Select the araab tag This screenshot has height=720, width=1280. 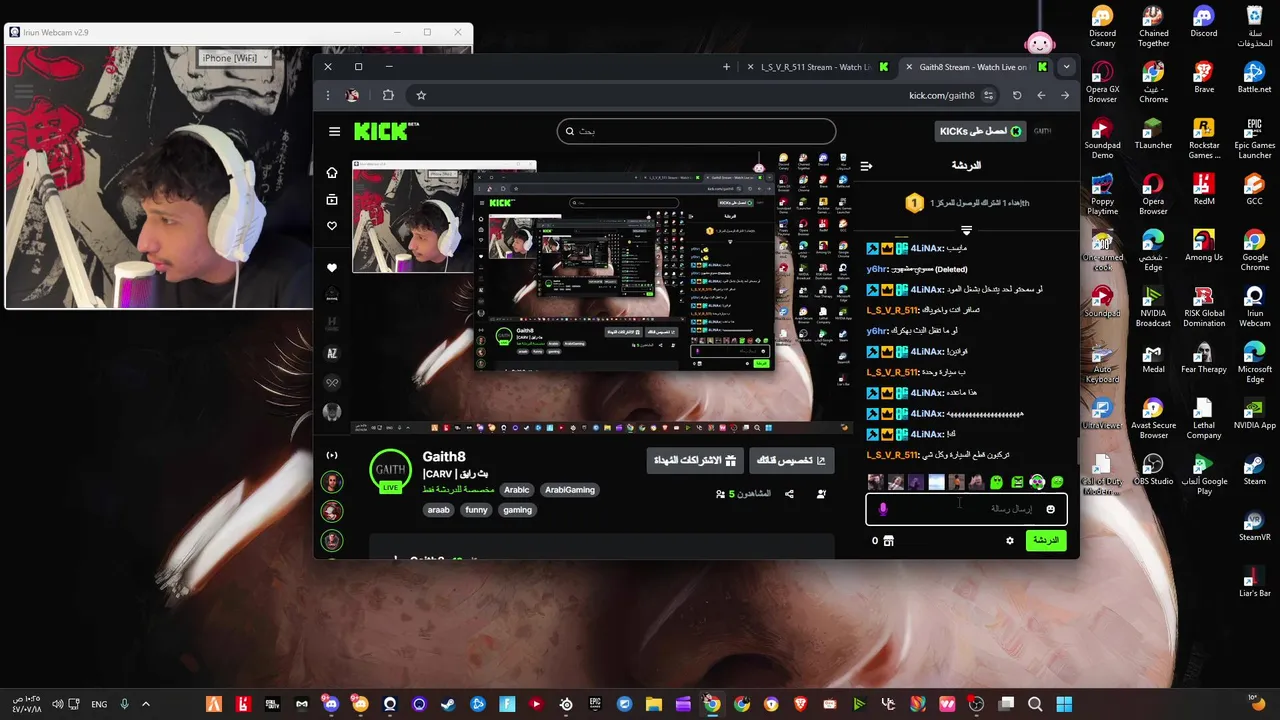439,510
